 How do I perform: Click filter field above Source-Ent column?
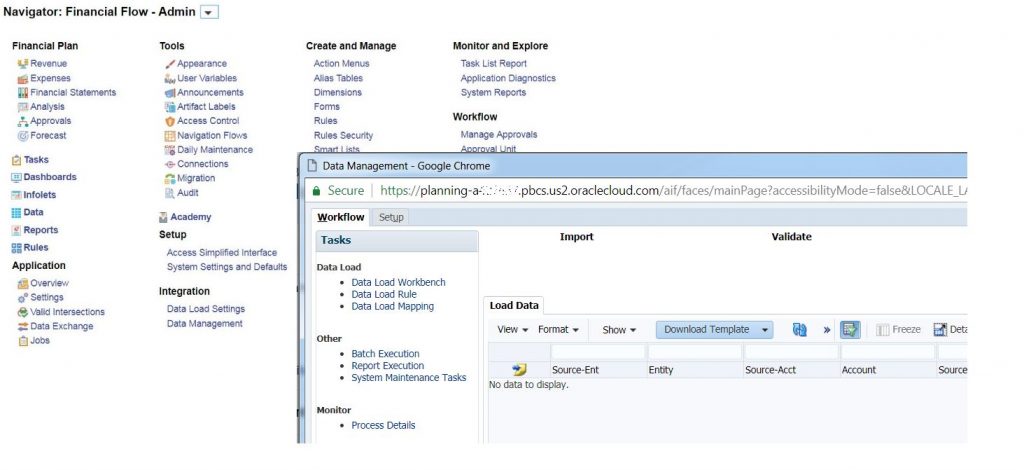tap(598, 352)
